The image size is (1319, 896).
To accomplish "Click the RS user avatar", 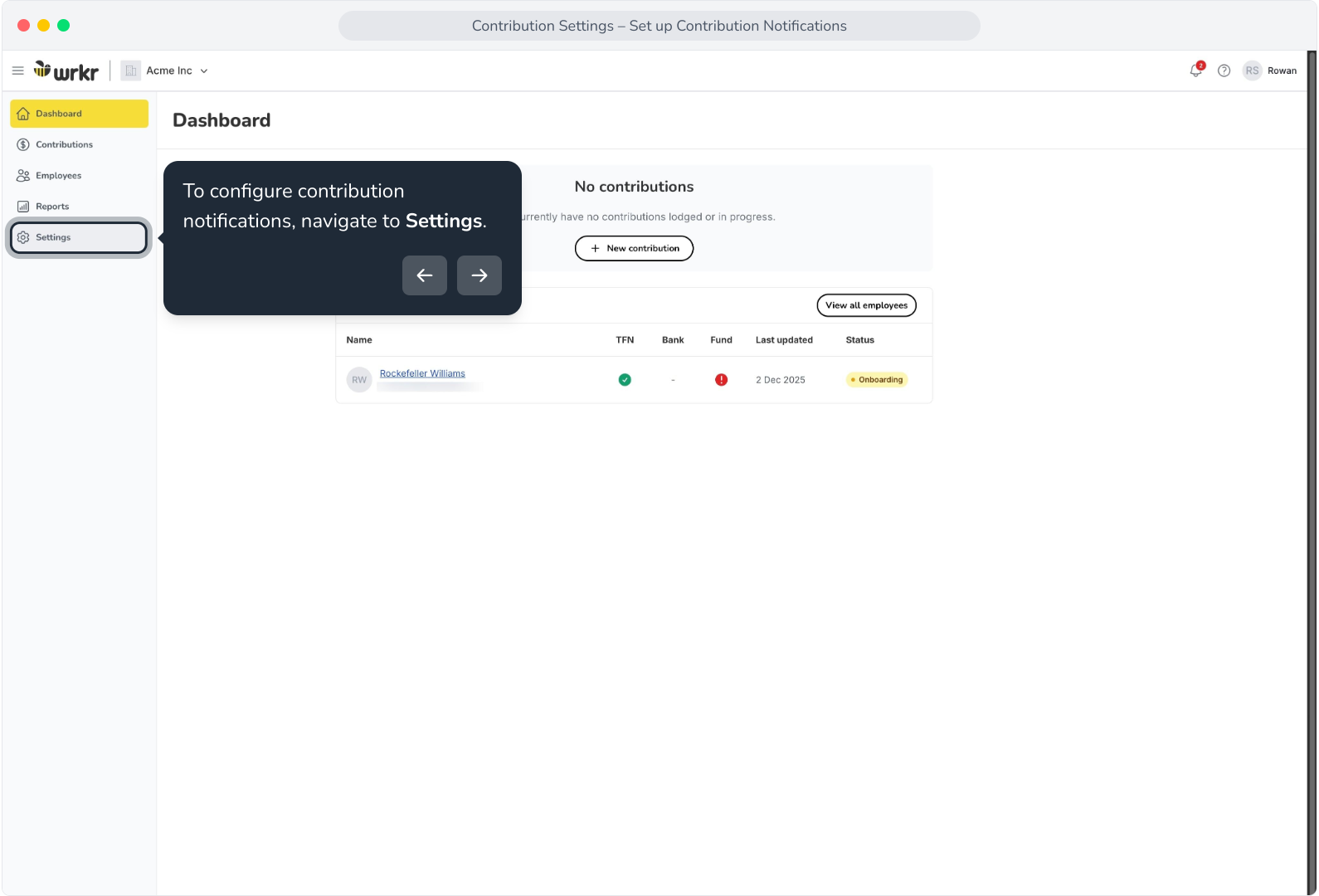I will pos(1252,71).
